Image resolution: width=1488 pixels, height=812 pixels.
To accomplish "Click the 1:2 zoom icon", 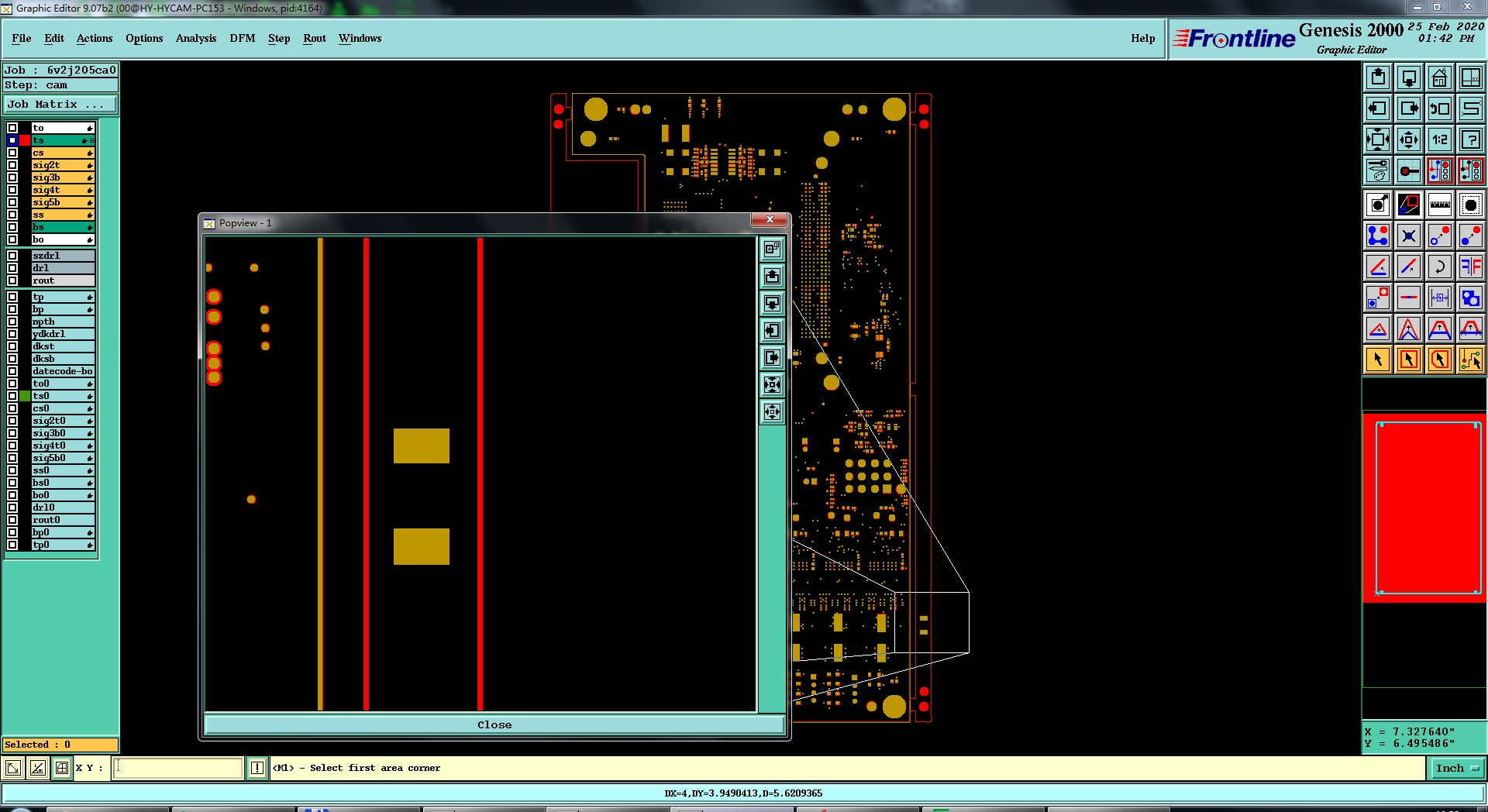I will tap(1439, 139).
